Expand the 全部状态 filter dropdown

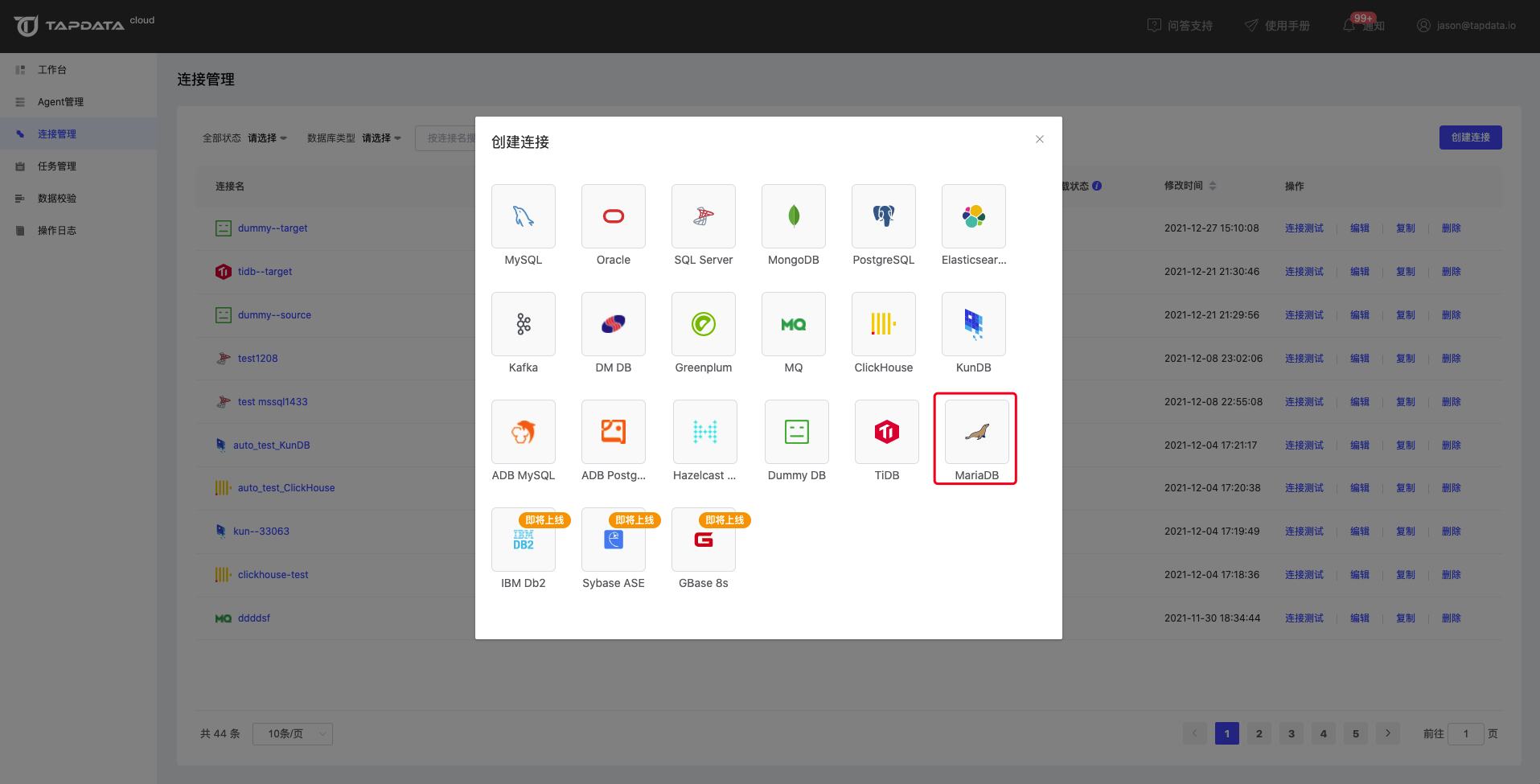[x=267, y=138]
